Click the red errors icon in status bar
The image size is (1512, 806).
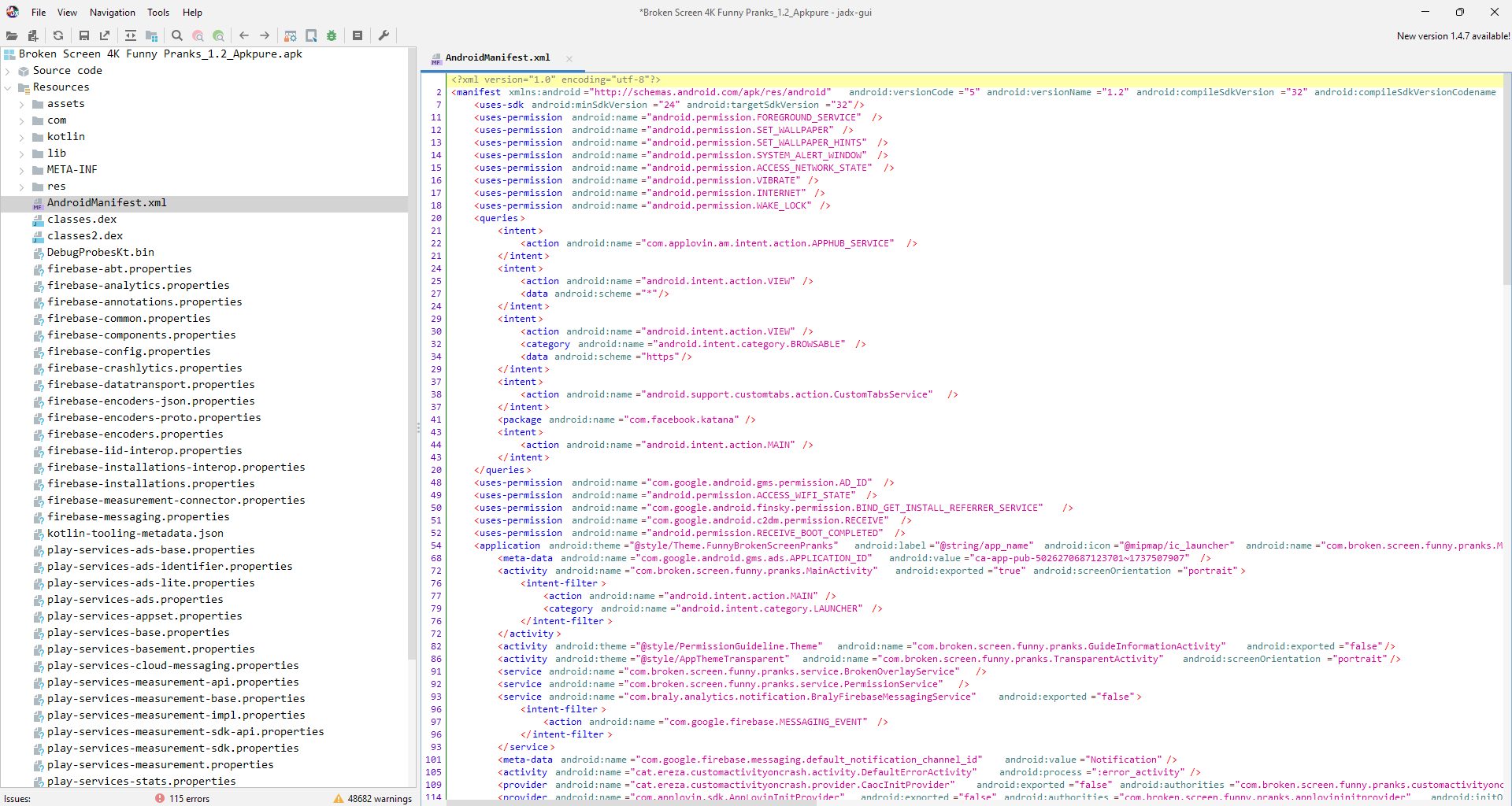(160, 798)
